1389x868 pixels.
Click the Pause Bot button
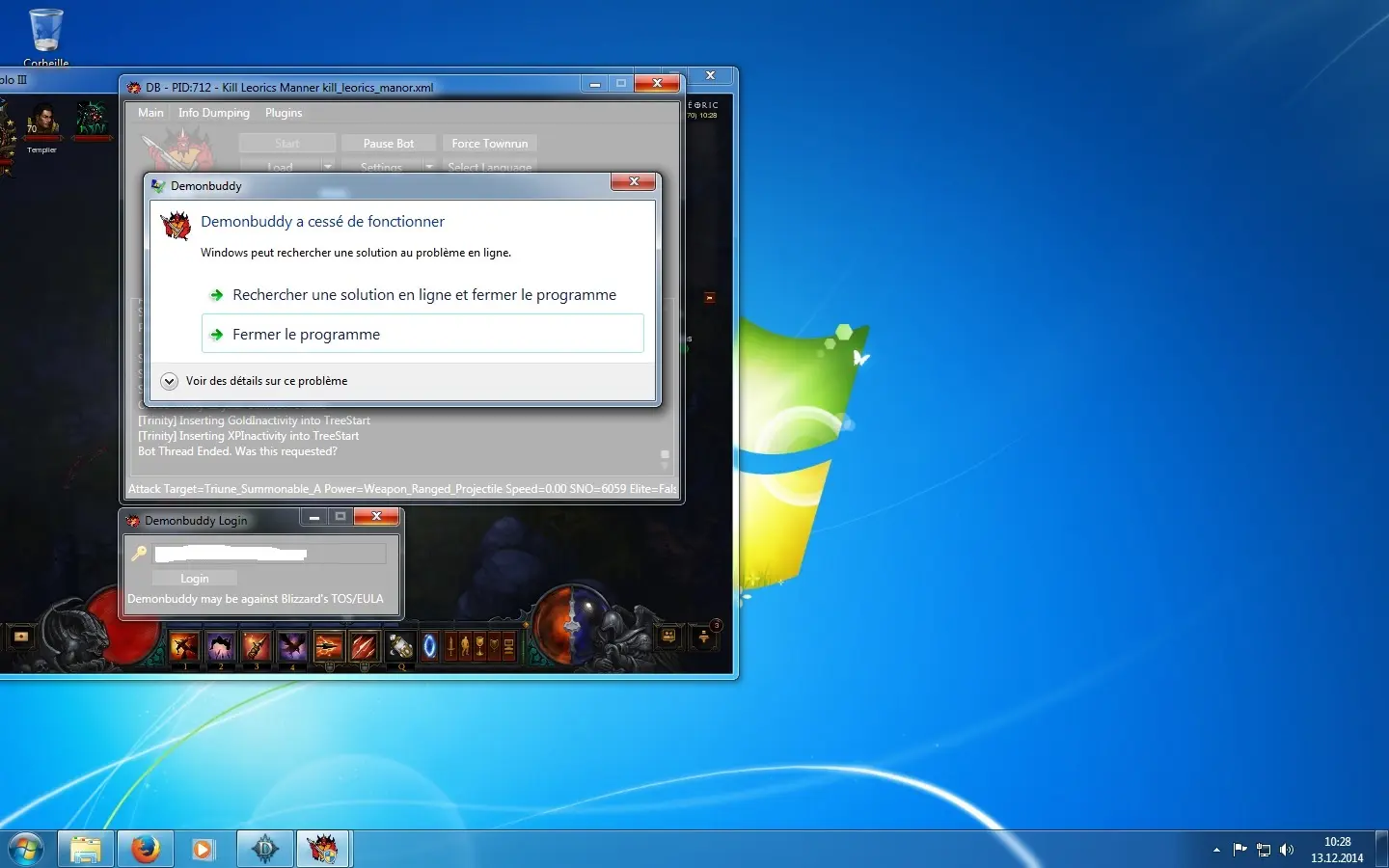[x=388, y=143]
